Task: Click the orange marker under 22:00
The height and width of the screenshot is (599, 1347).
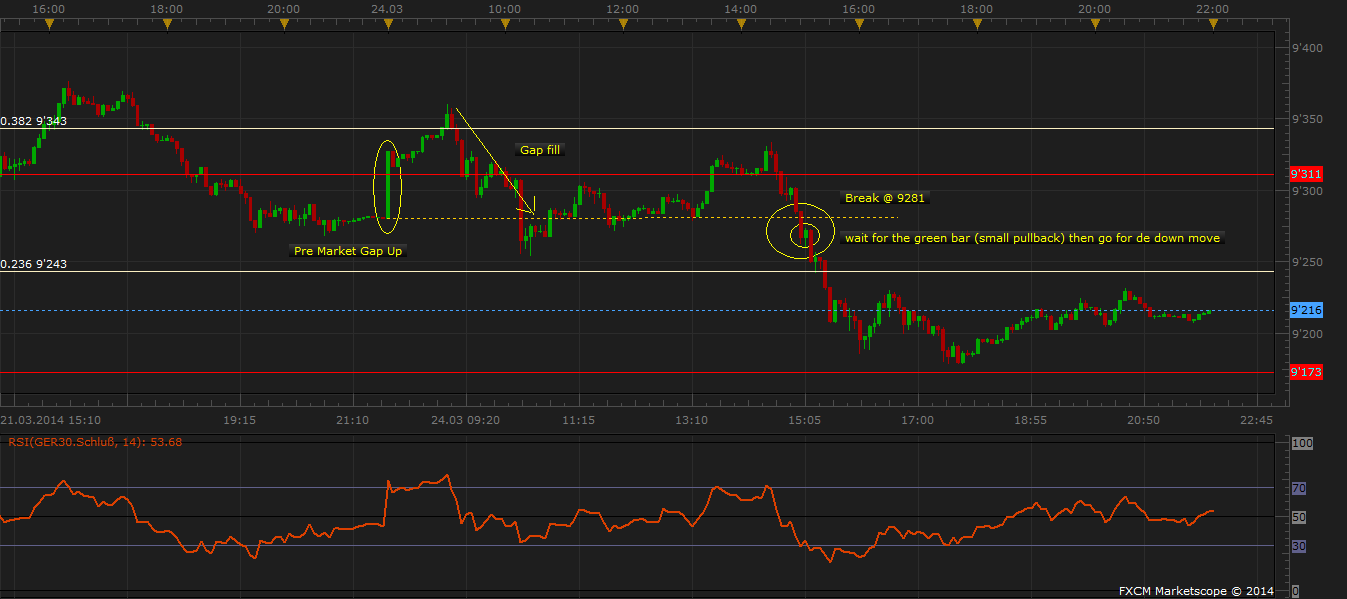Action: click(x=1212, y=24)
